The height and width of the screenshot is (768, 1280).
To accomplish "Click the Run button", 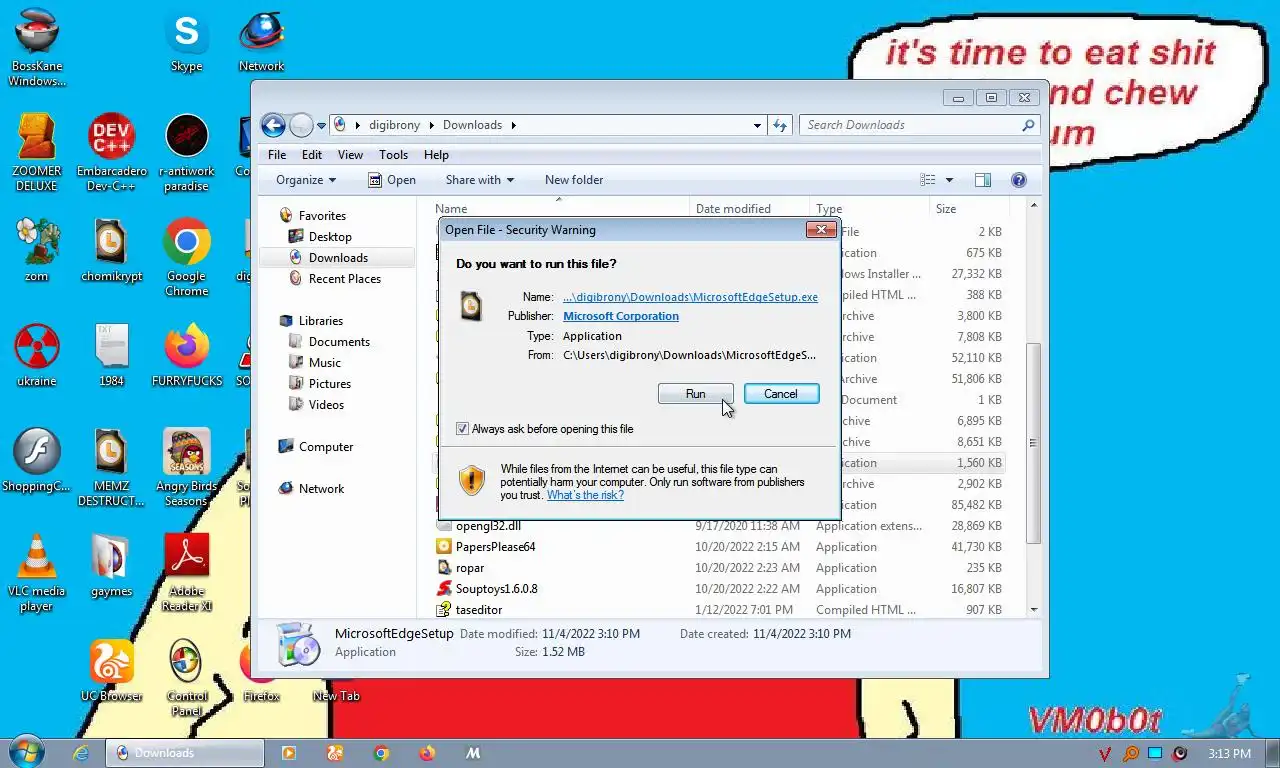I will coord(695,394).
